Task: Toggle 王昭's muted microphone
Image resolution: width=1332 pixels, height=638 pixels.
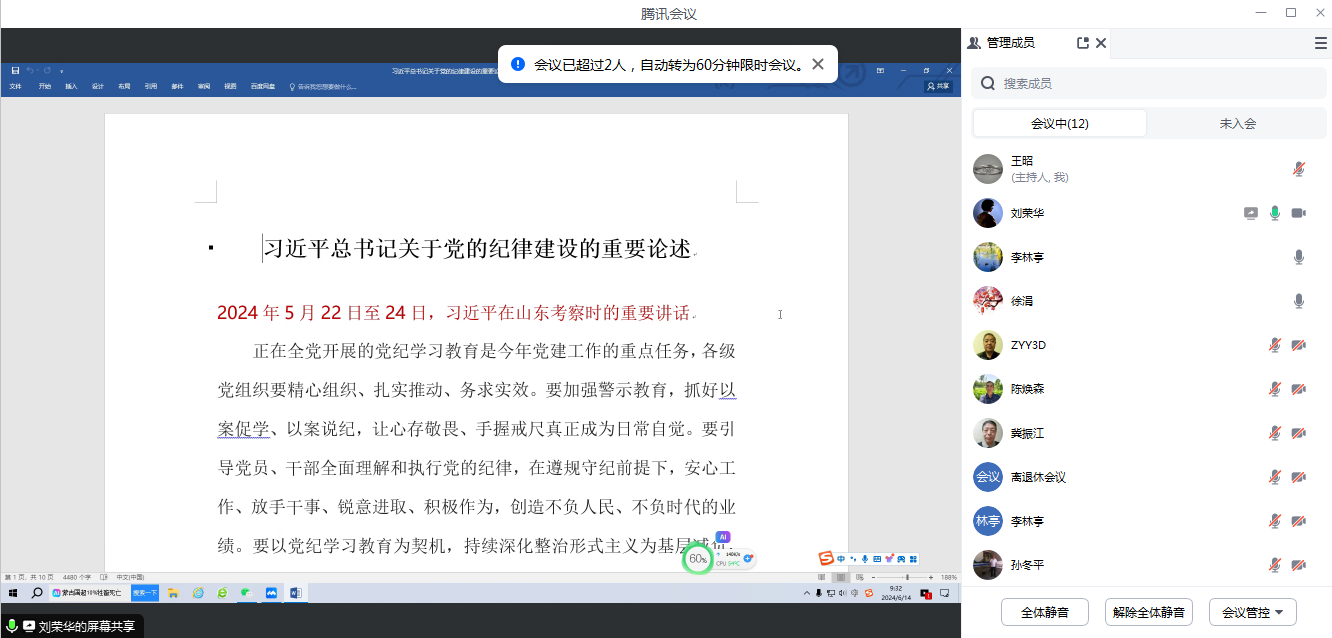Action: click(x=1298, y=169)
